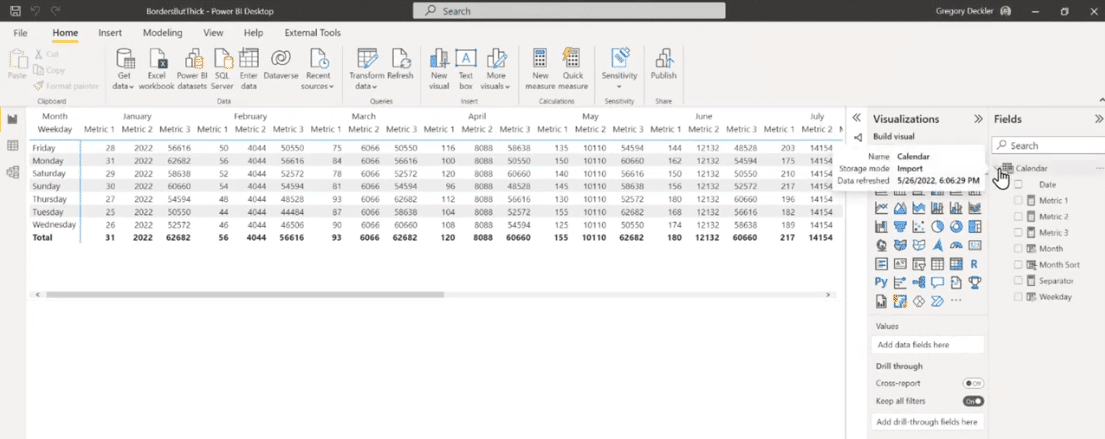The image size is (1105, 439).
Task: Switch to the Insert tab
Action: [110, 32]
